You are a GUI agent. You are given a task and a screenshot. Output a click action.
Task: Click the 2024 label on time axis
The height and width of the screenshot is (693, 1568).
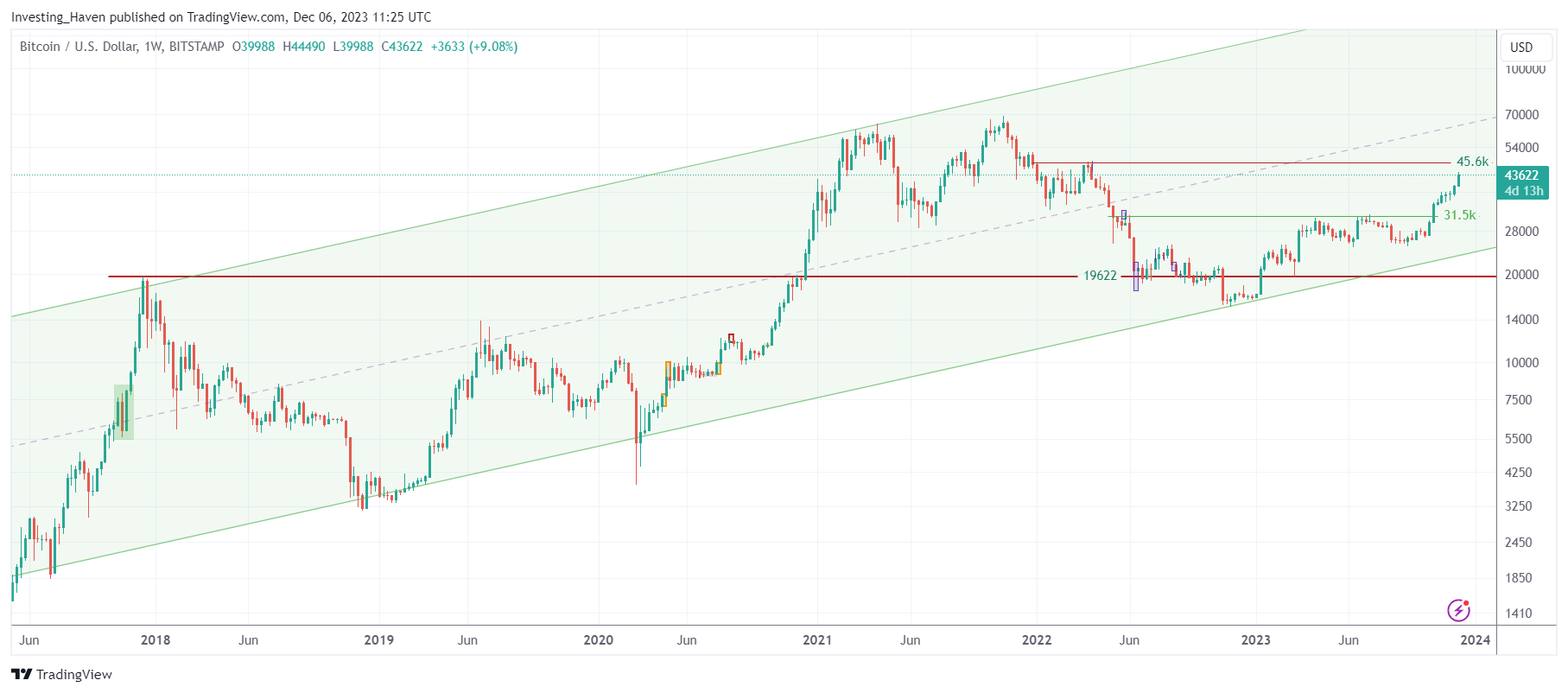coord(1476,640)
